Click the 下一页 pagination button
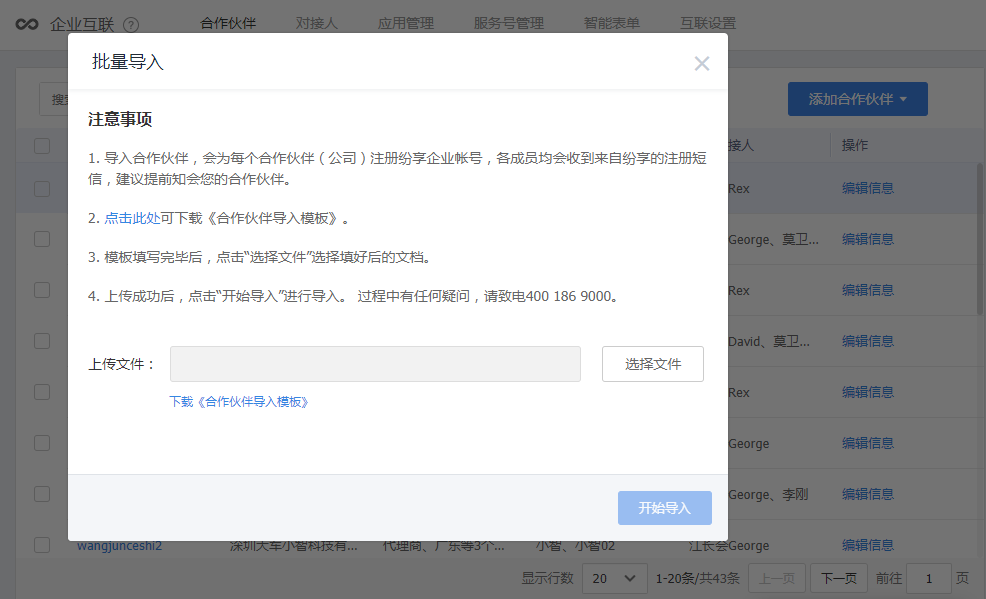 pyautogui.click(x=839, y=578)
